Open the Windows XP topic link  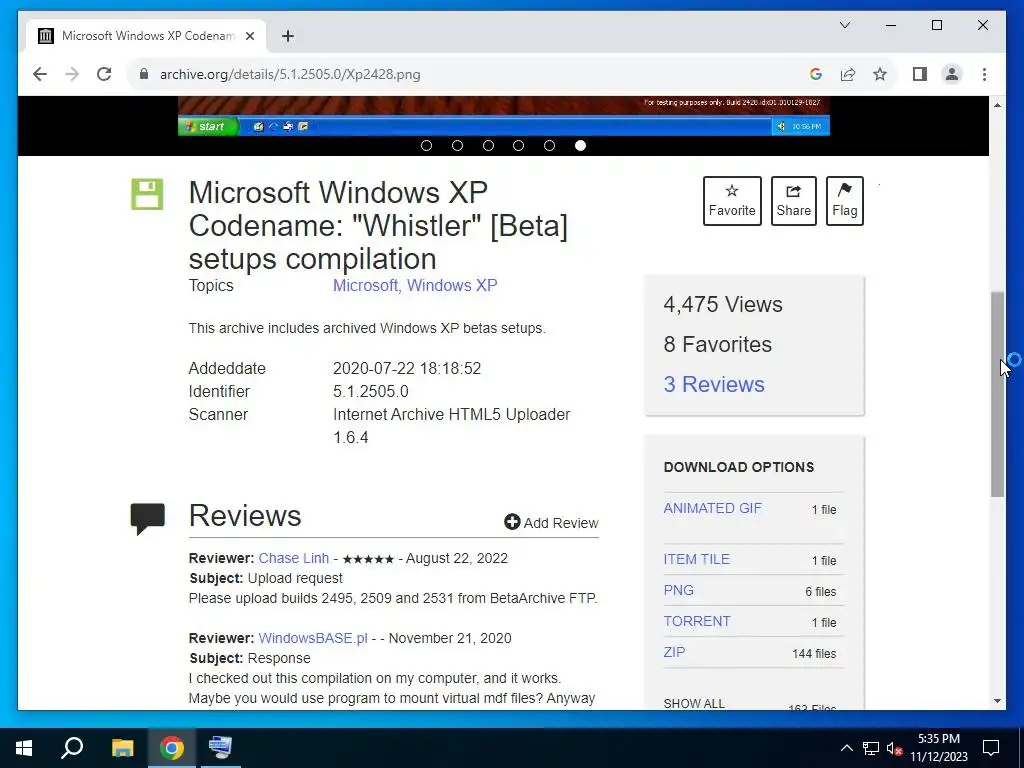[452, 285]
